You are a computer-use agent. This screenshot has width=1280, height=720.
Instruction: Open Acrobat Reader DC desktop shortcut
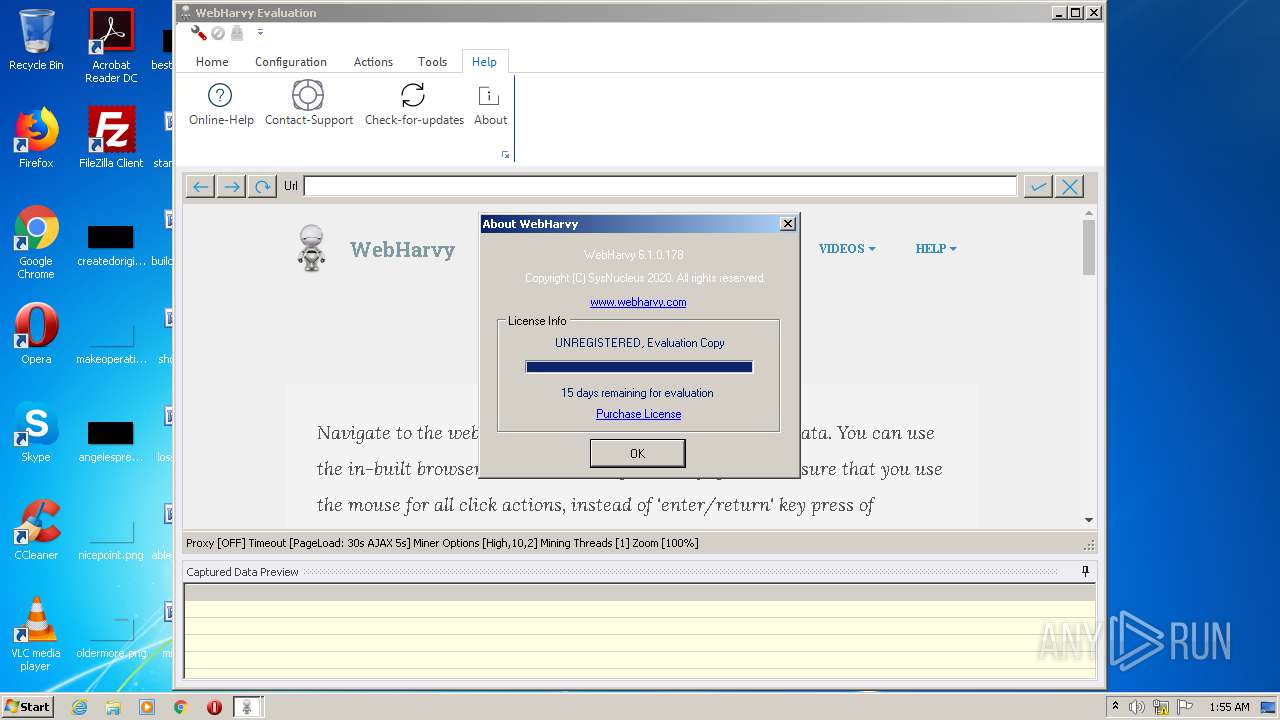click(111, 46)
